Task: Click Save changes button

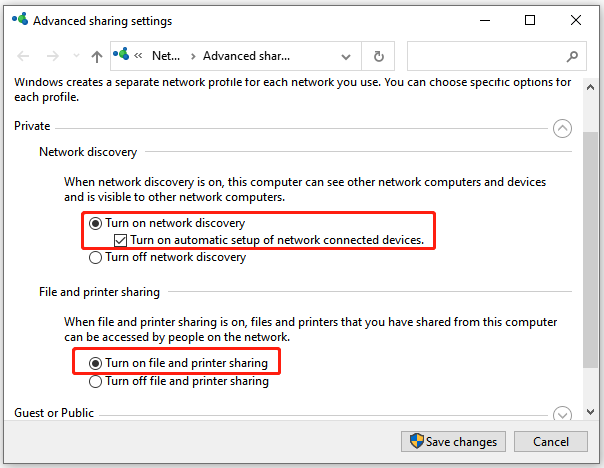Action: coord(453,441)
